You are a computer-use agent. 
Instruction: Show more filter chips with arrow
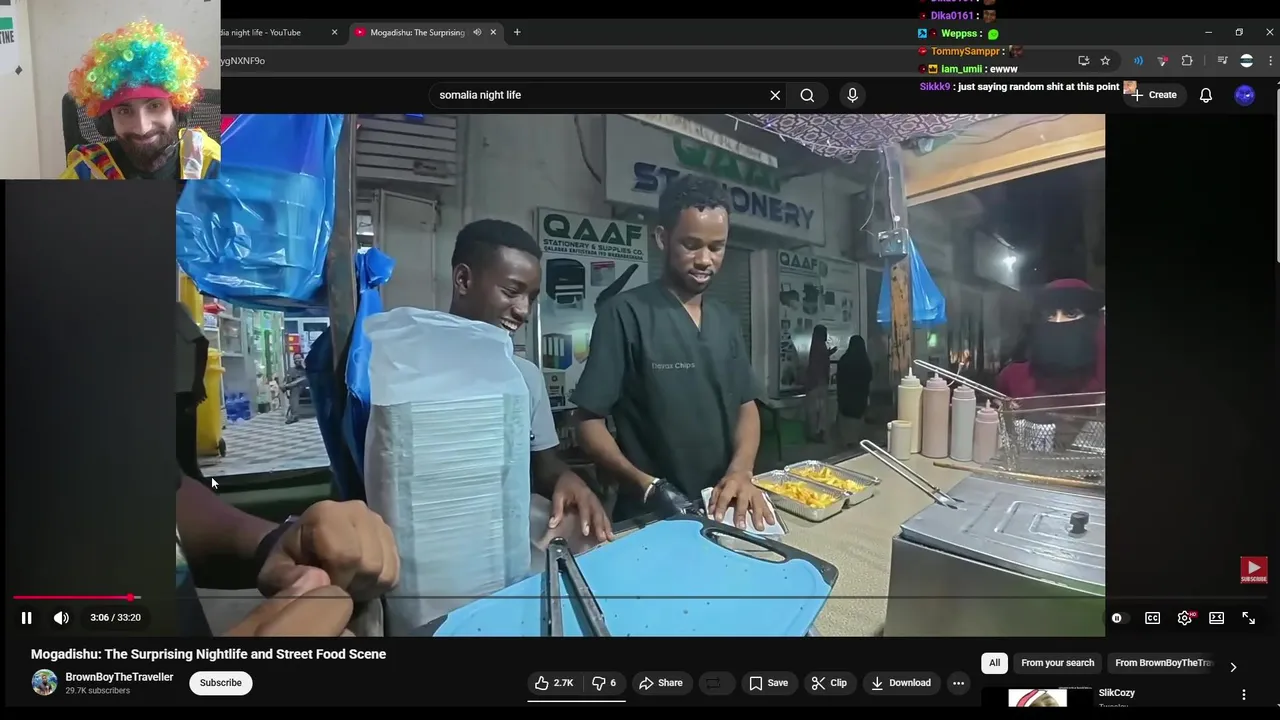click(1233, 667)
